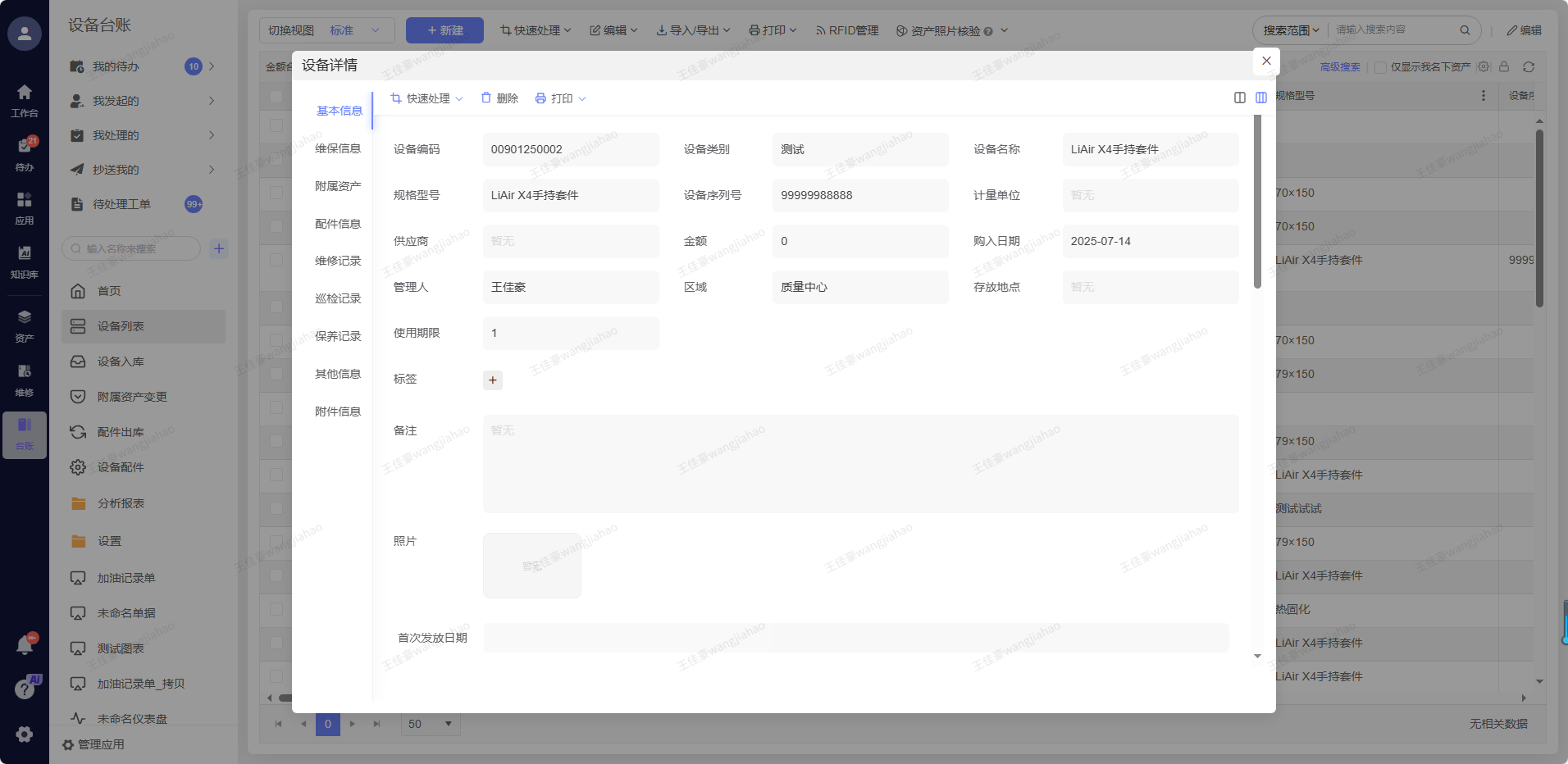Toggle 'Show only my assets' checkbox

coord(1380,67)
